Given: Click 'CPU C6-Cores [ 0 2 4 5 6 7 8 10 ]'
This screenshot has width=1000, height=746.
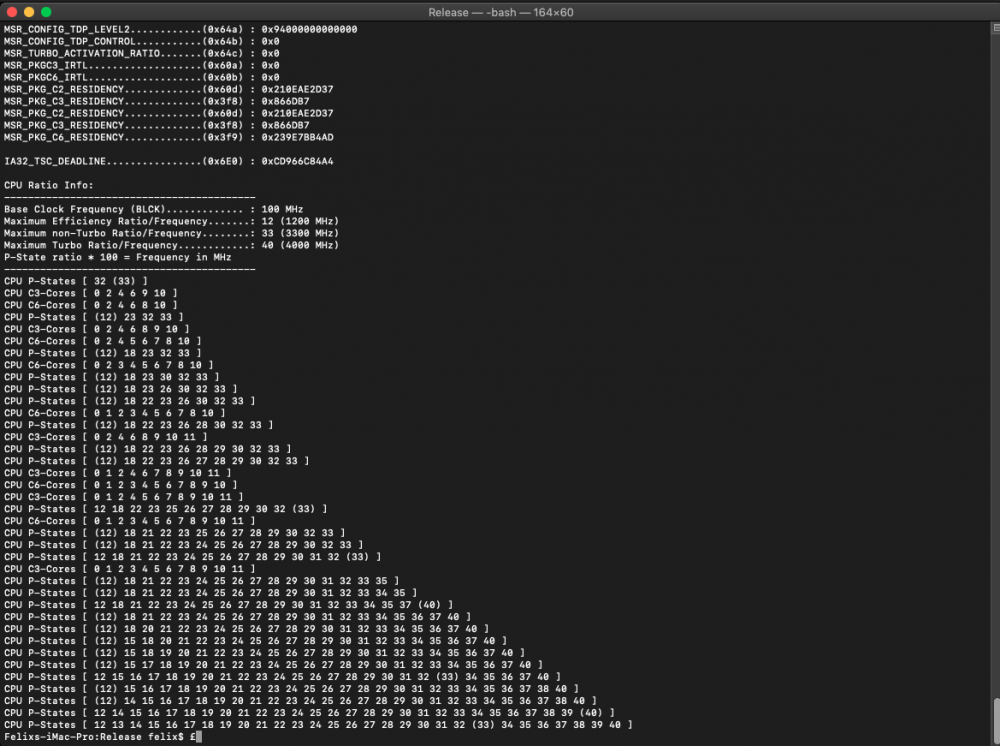Looking at the screenshot, I should [x=103, y=342].
